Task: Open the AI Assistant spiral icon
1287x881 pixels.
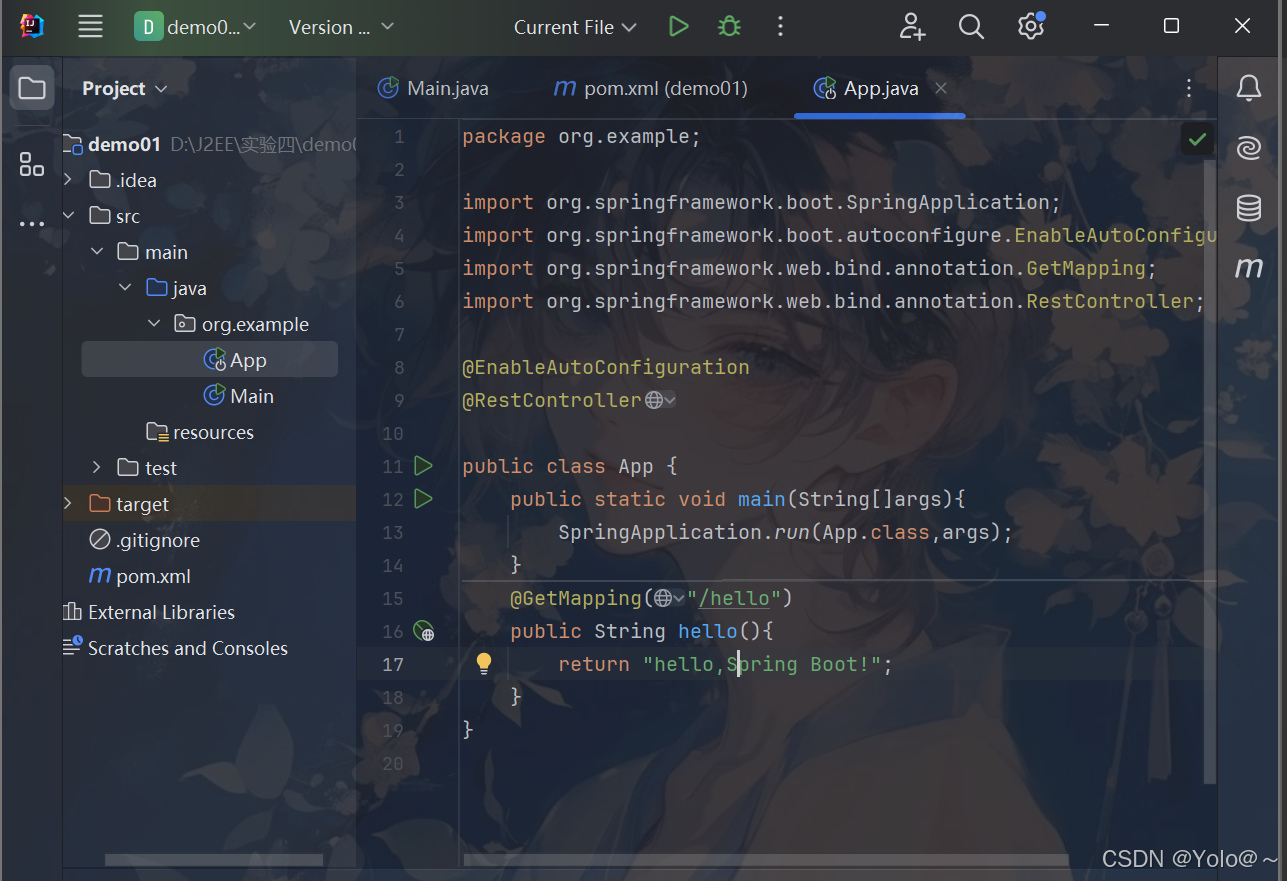Action: (x=1249, y=149)
